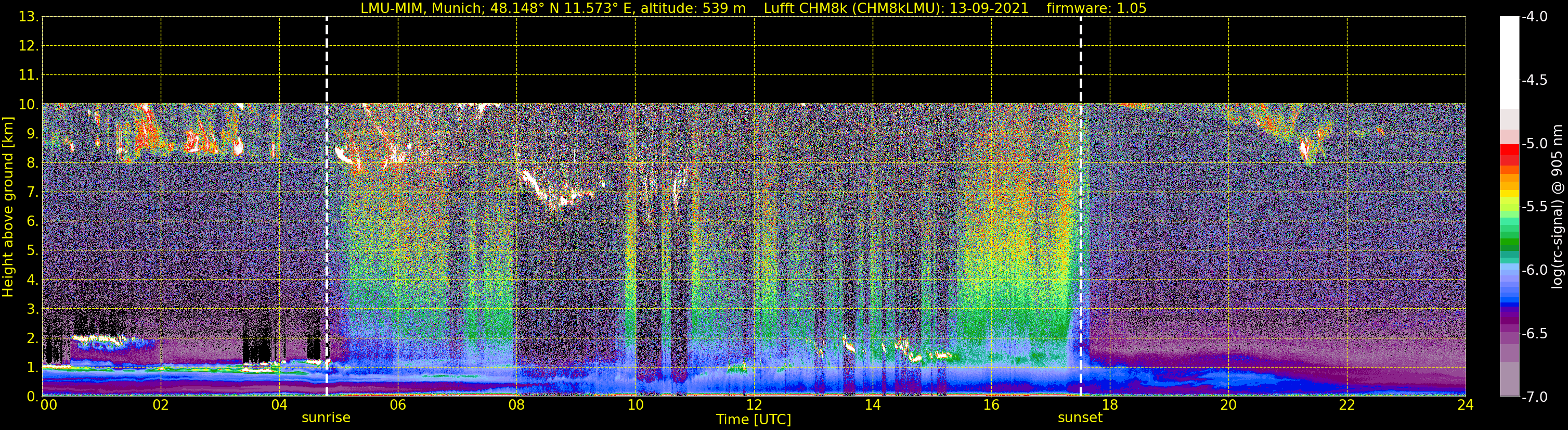Image resolution: width=1568 pixels, height=430 pixels.
Task: Click the white dashed sunset marker line
Action: (1081, 207)
